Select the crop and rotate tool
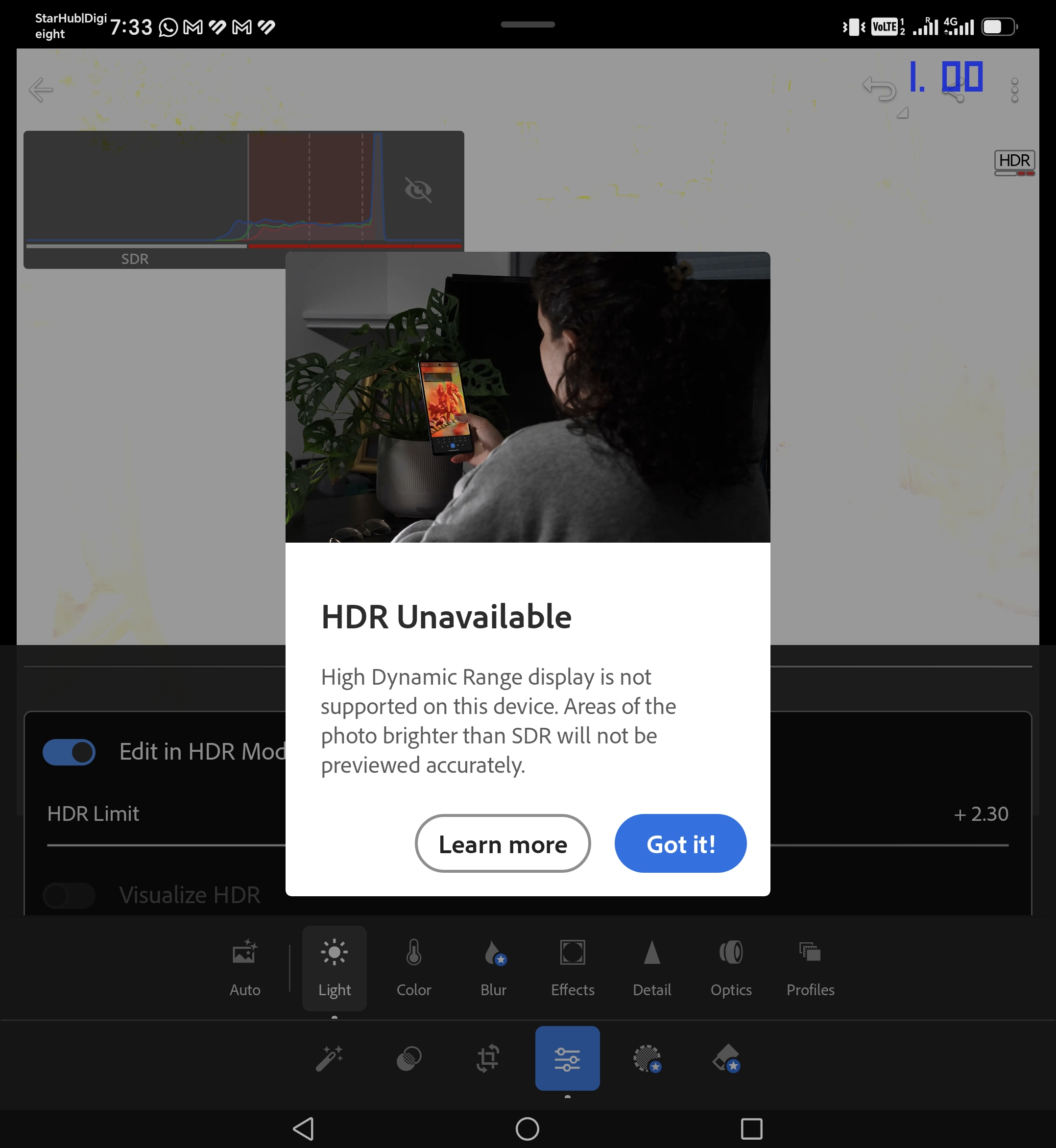 click(x=488, y=1058)
